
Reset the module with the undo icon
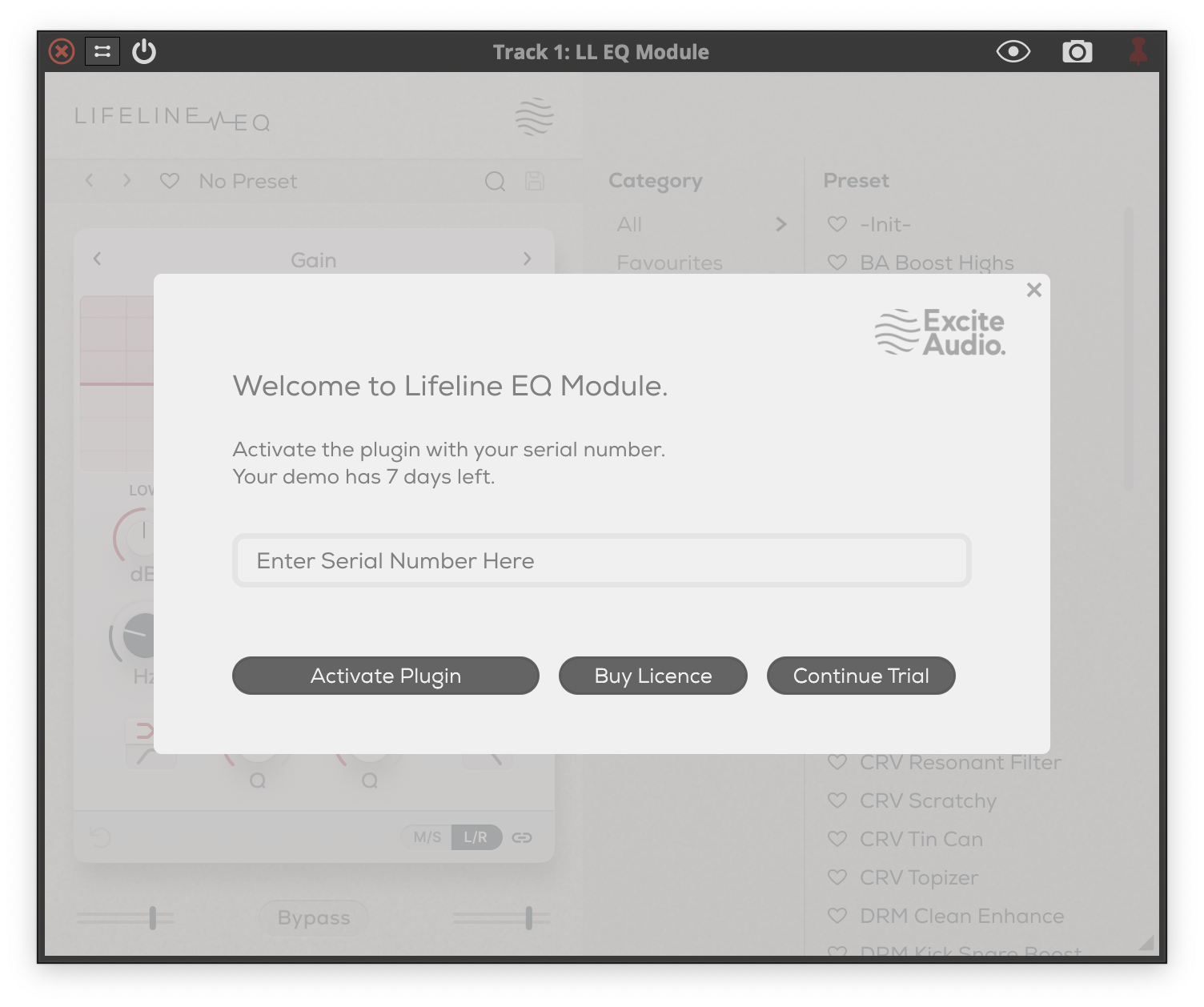coord(100,837)
